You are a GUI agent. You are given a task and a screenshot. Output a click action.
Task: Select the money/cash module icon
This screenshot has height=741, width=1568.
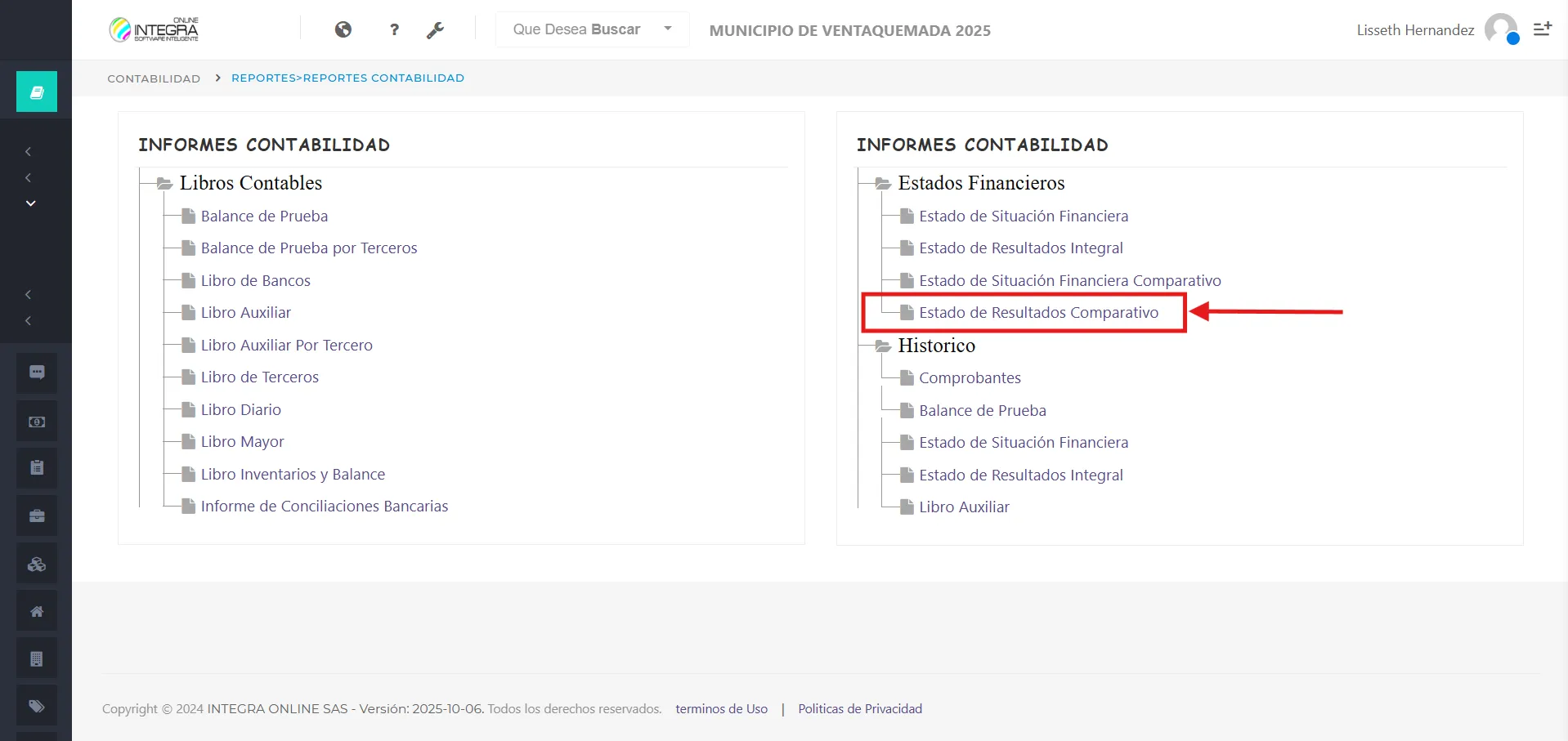(36, 421)
